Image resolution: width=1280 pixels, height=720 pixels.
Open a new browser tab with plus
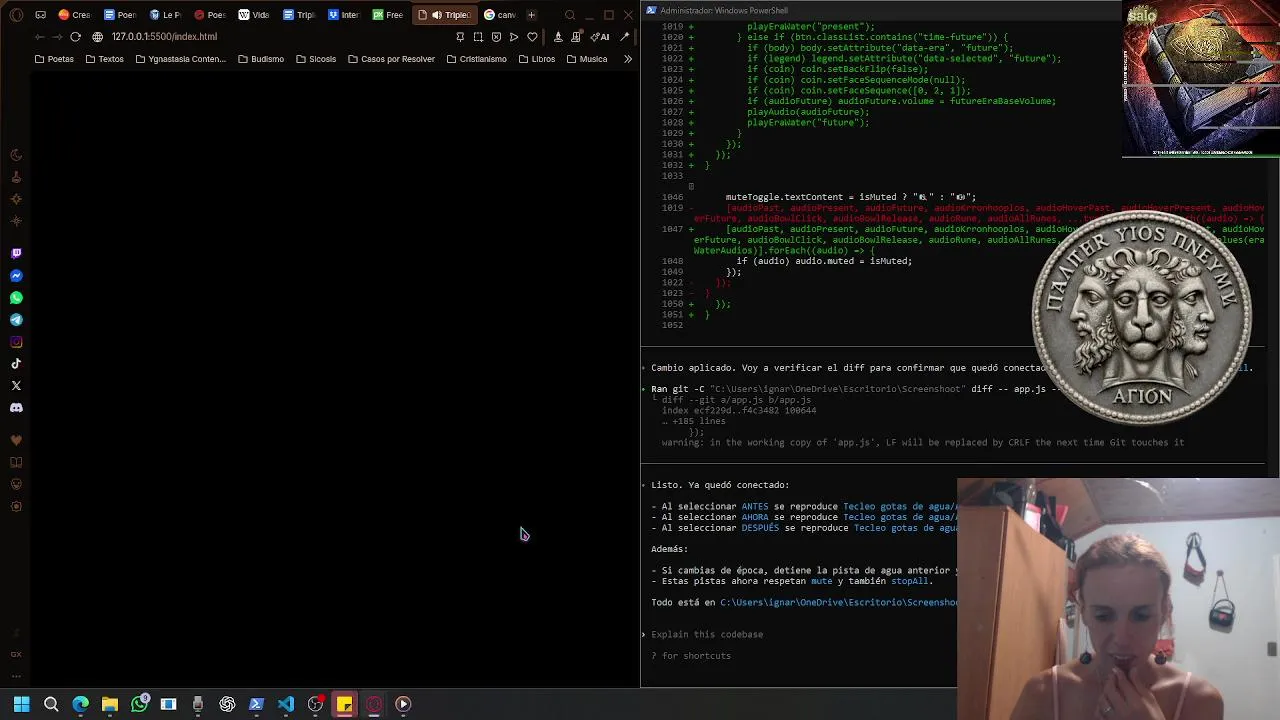pyautogui.click(x=532, y=15)
